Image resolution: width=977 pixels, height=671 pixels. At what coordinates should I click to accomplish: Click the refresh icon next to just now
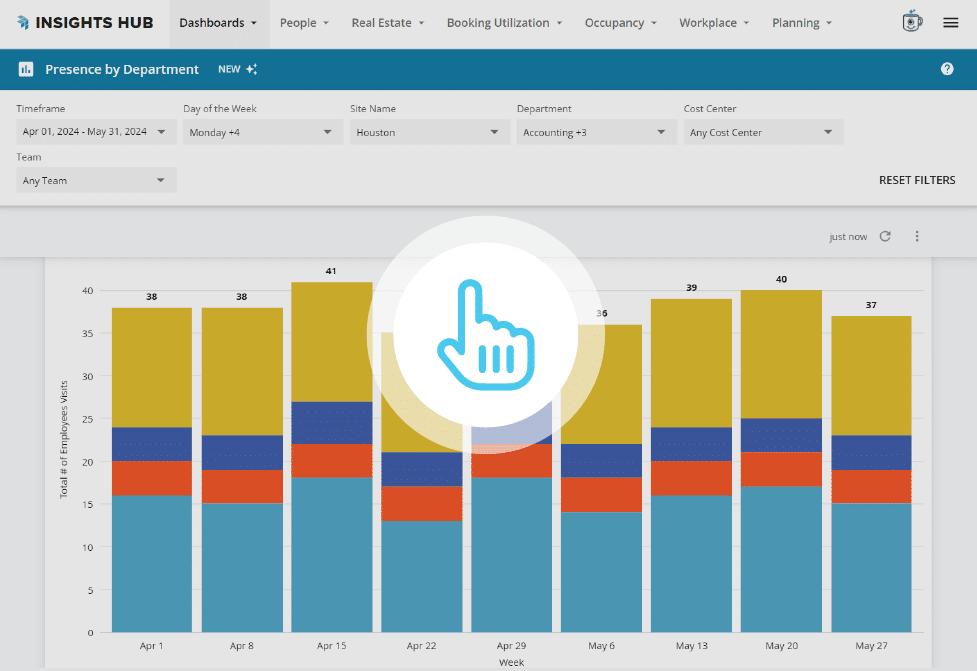tap(885, 237)
